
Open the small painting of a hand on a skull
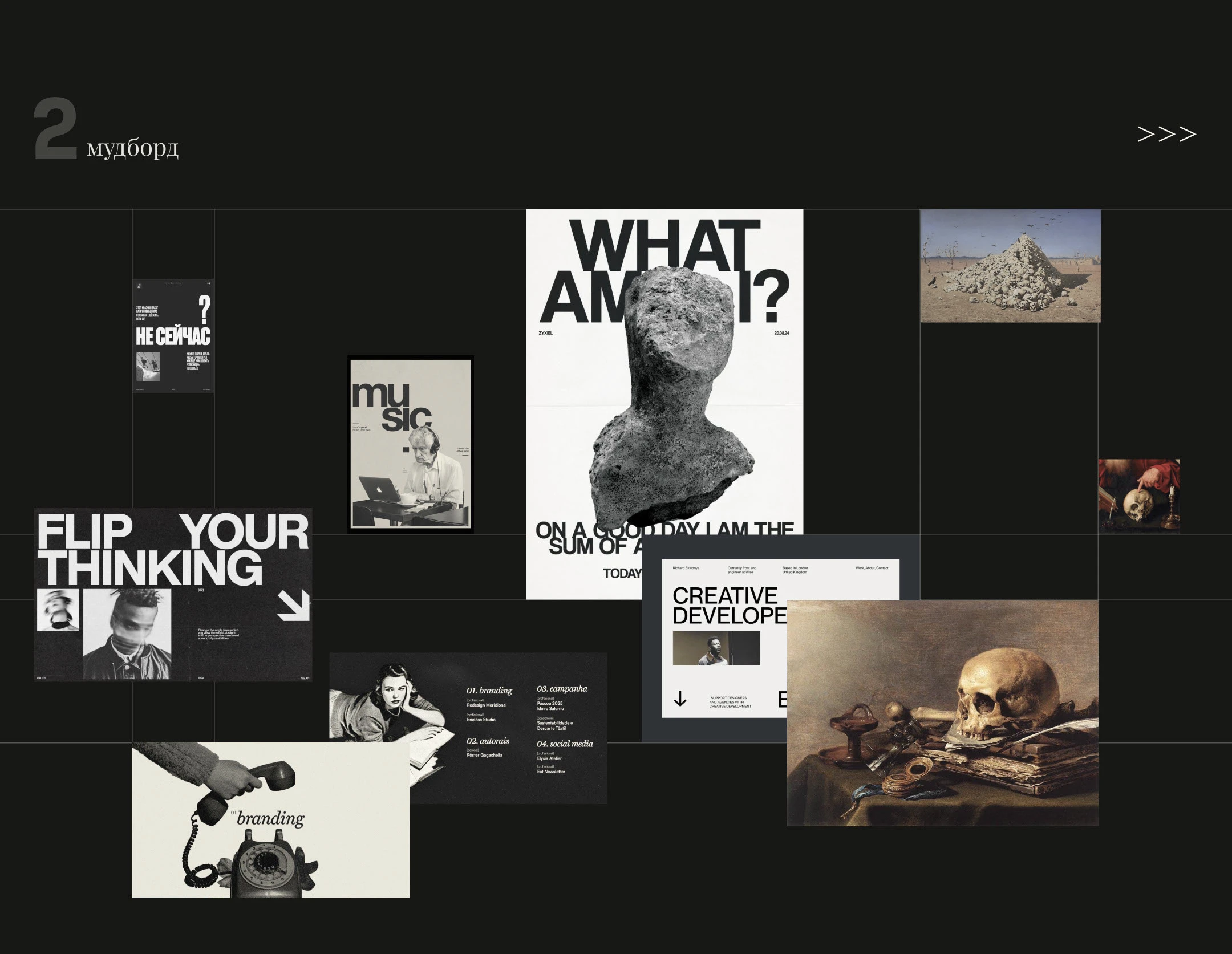point(1138,496)
